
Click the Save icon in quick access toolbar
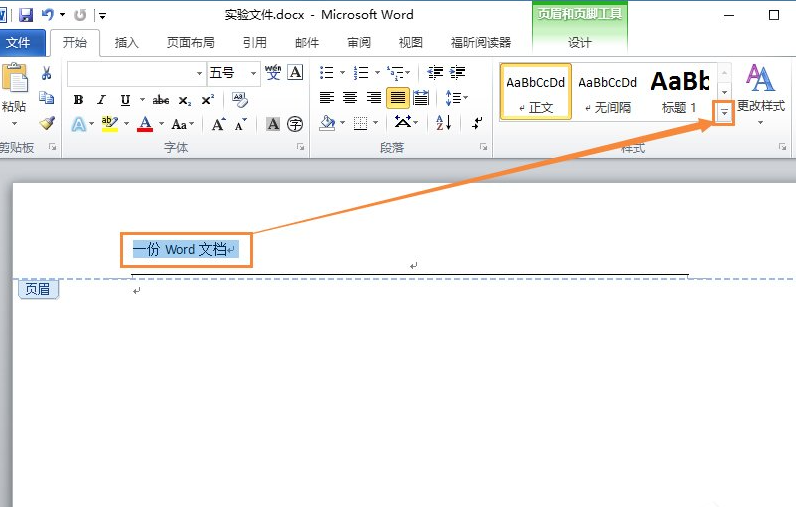pyautogui.click(x=25, y=16)
